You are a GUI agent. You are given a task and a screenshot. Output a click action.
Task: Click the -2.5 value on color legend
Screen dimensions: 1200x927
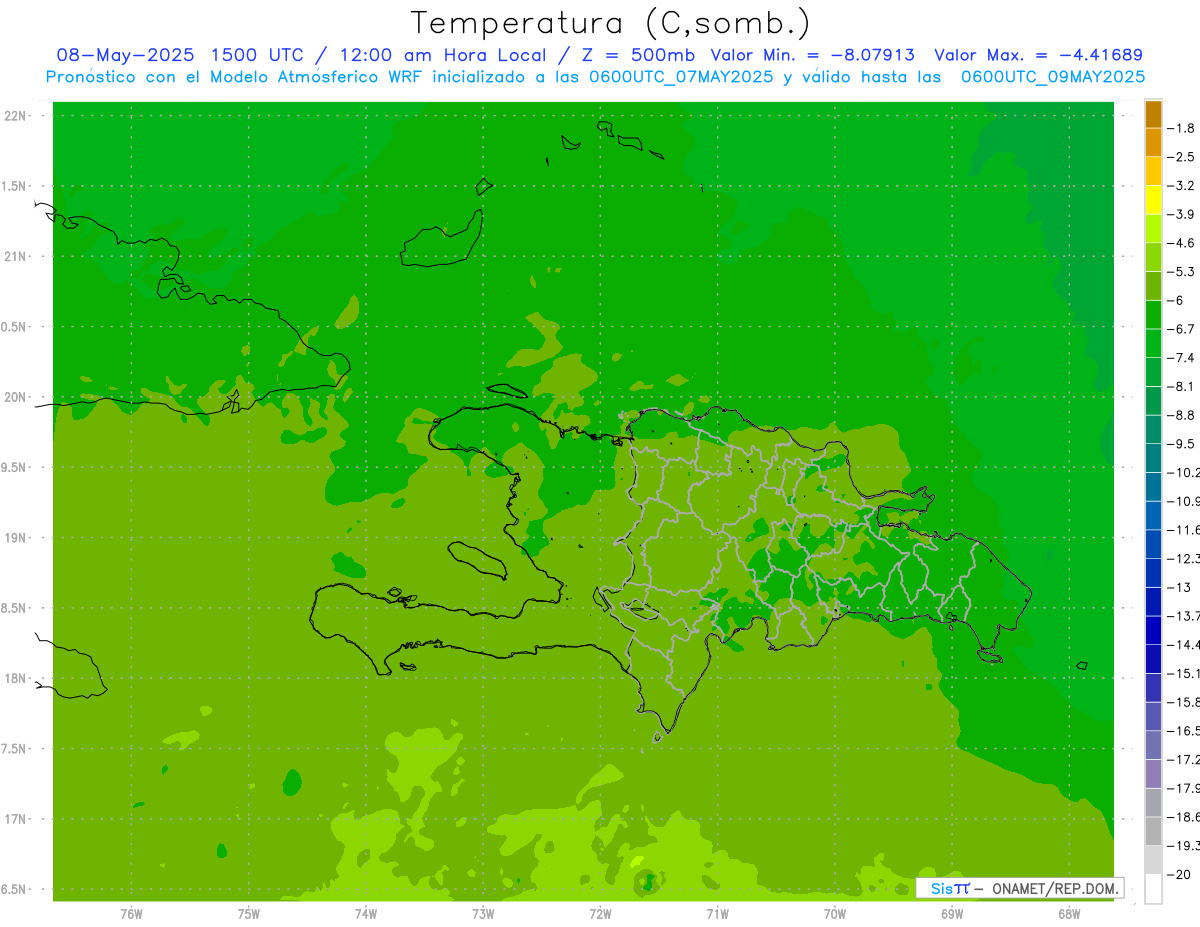coord(1182,157)
